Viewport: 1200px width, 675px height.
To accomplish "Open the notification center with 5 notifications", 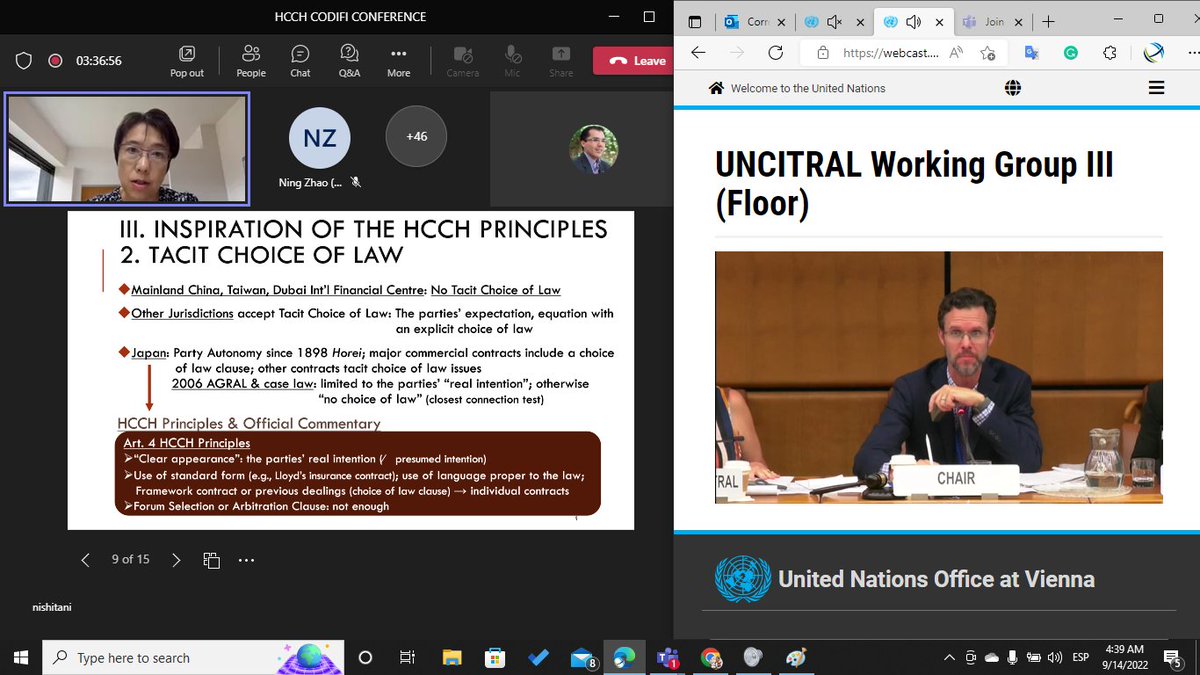I will 1175,657.
